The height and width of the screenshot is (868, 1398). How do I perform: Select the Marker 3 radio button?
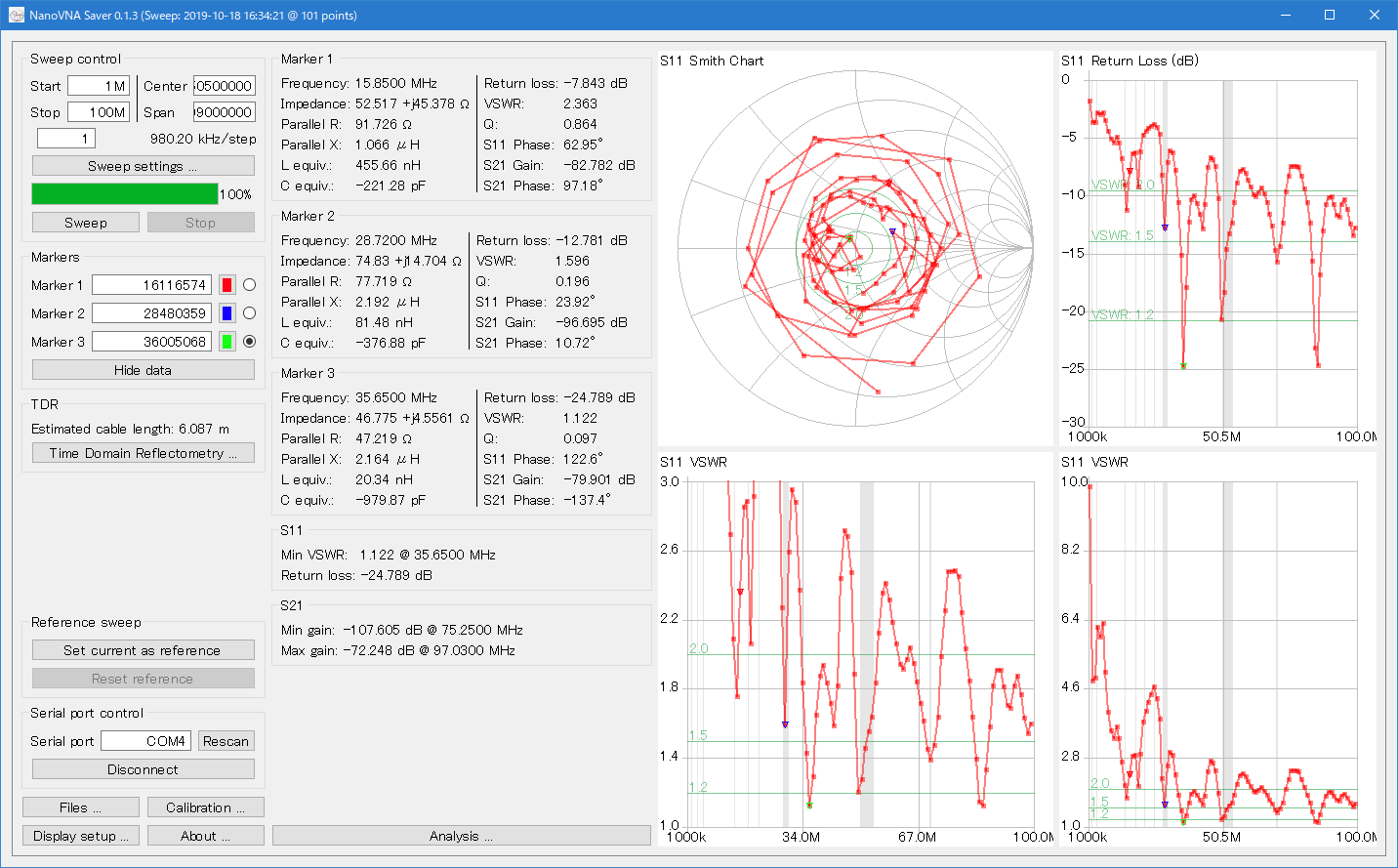(249, 342)
